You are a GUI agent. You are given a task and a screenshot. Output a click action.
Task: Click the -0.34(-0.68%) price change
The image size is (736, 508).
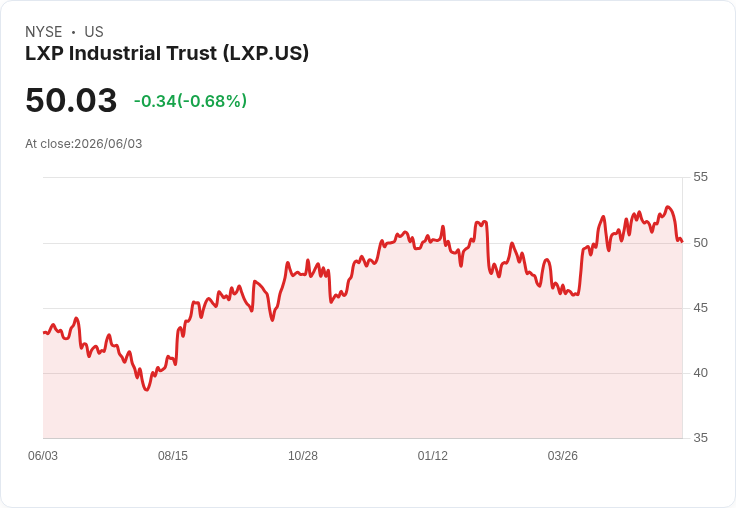tap(190, 101)
